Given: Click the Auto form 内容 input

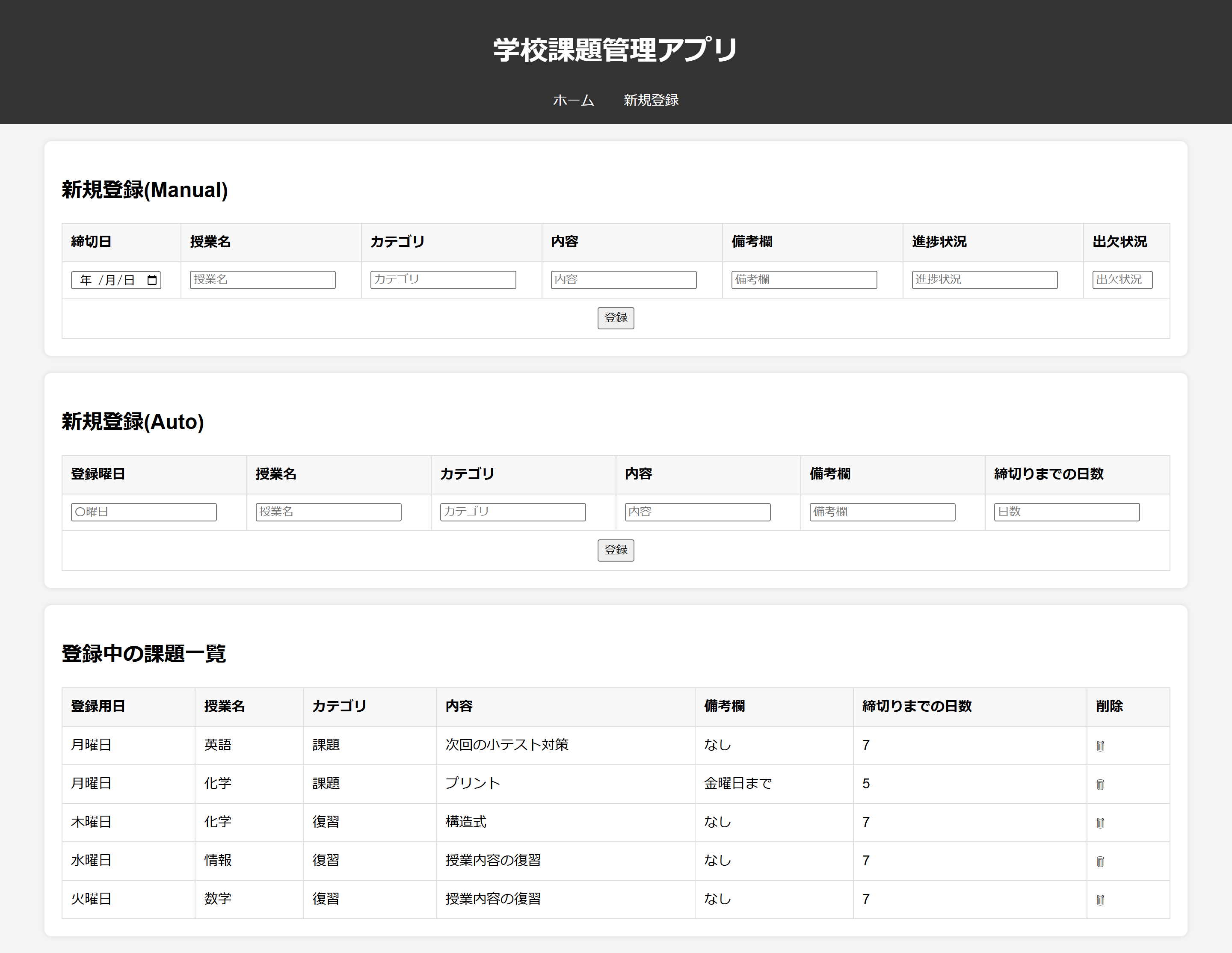Looking at the screenshot, I should (x=697, y=512).
